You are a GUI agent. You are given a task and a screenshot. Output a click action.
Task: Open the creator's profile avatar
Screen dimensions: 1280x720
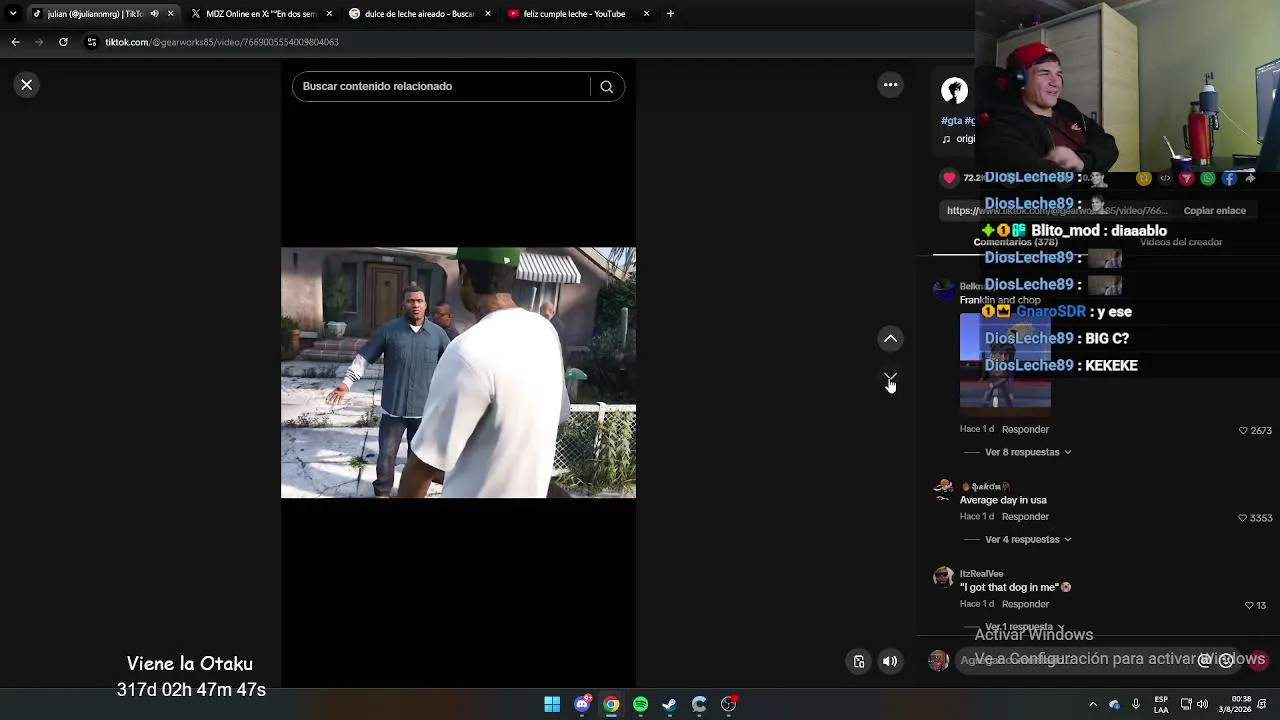pos(954,90)
